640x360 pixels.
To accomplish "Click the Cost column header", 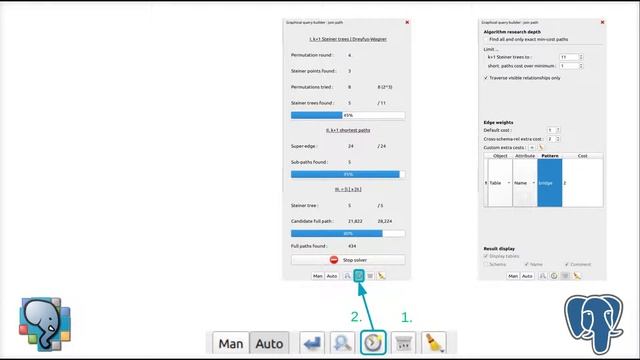I will click(x=582, y=156).
